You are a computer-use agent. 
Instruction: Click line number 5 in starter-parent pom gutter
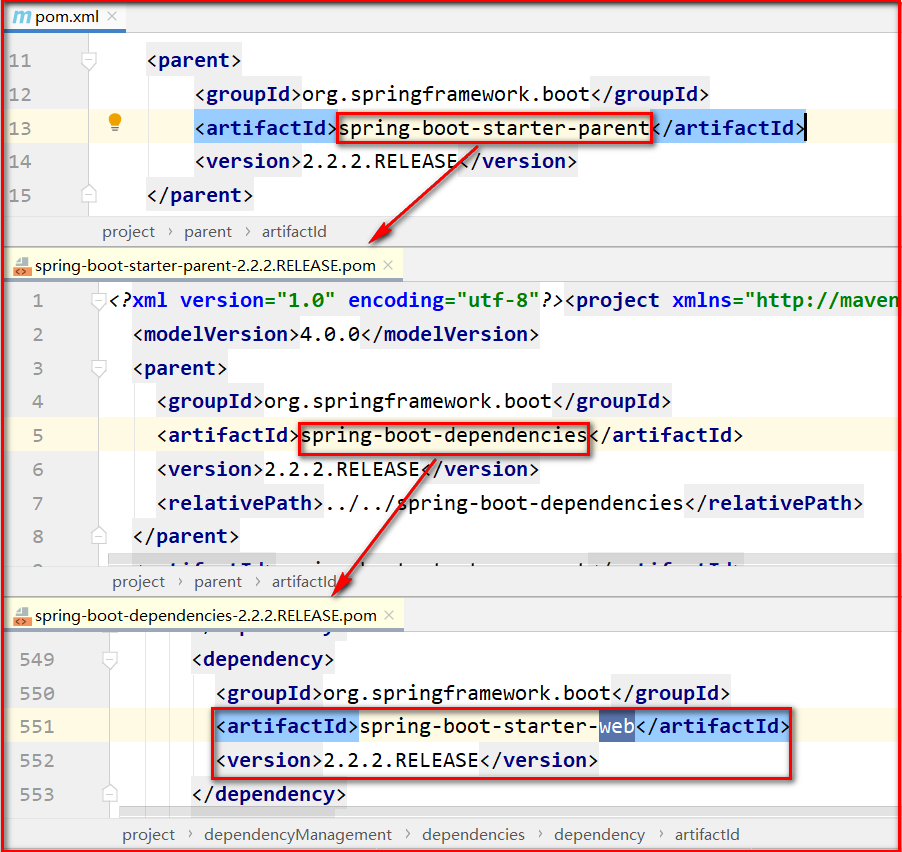[x=37, y=435]
